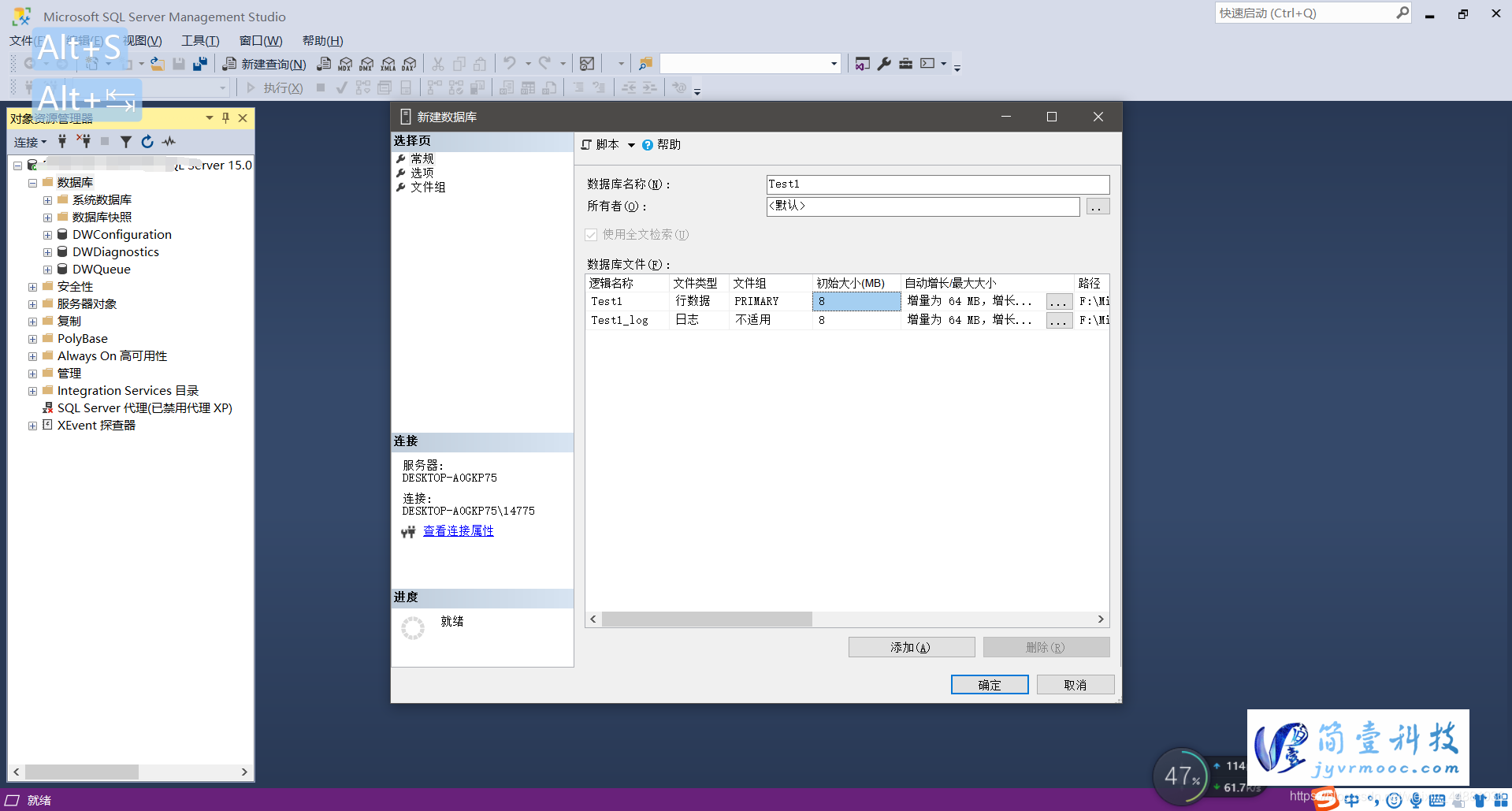Close the Object Explorer panel
This screenshot has height=811, width=1512.
point(243,118)
